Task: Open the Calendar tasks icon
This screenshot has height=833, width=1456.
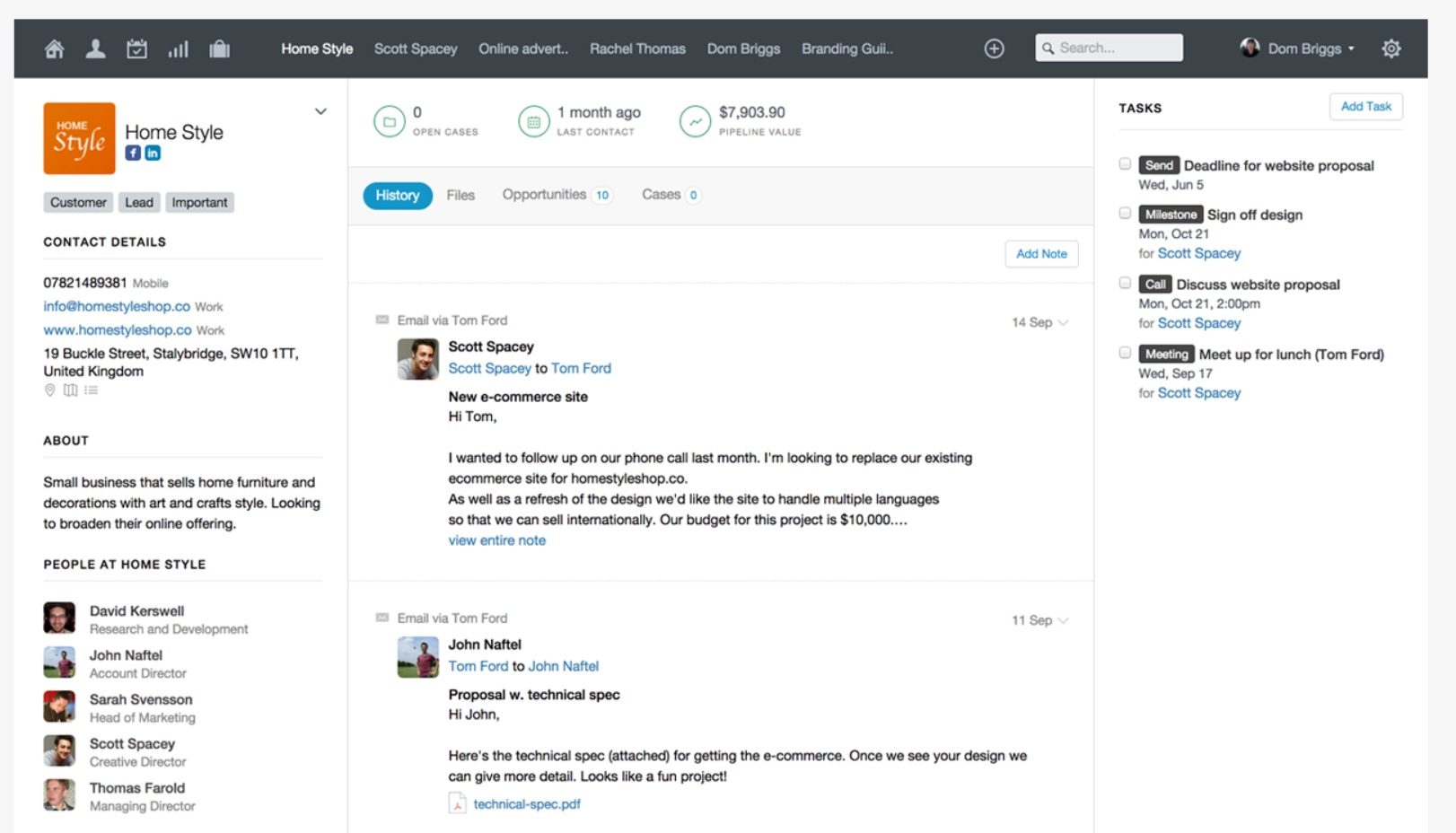Action: (136, 49)
